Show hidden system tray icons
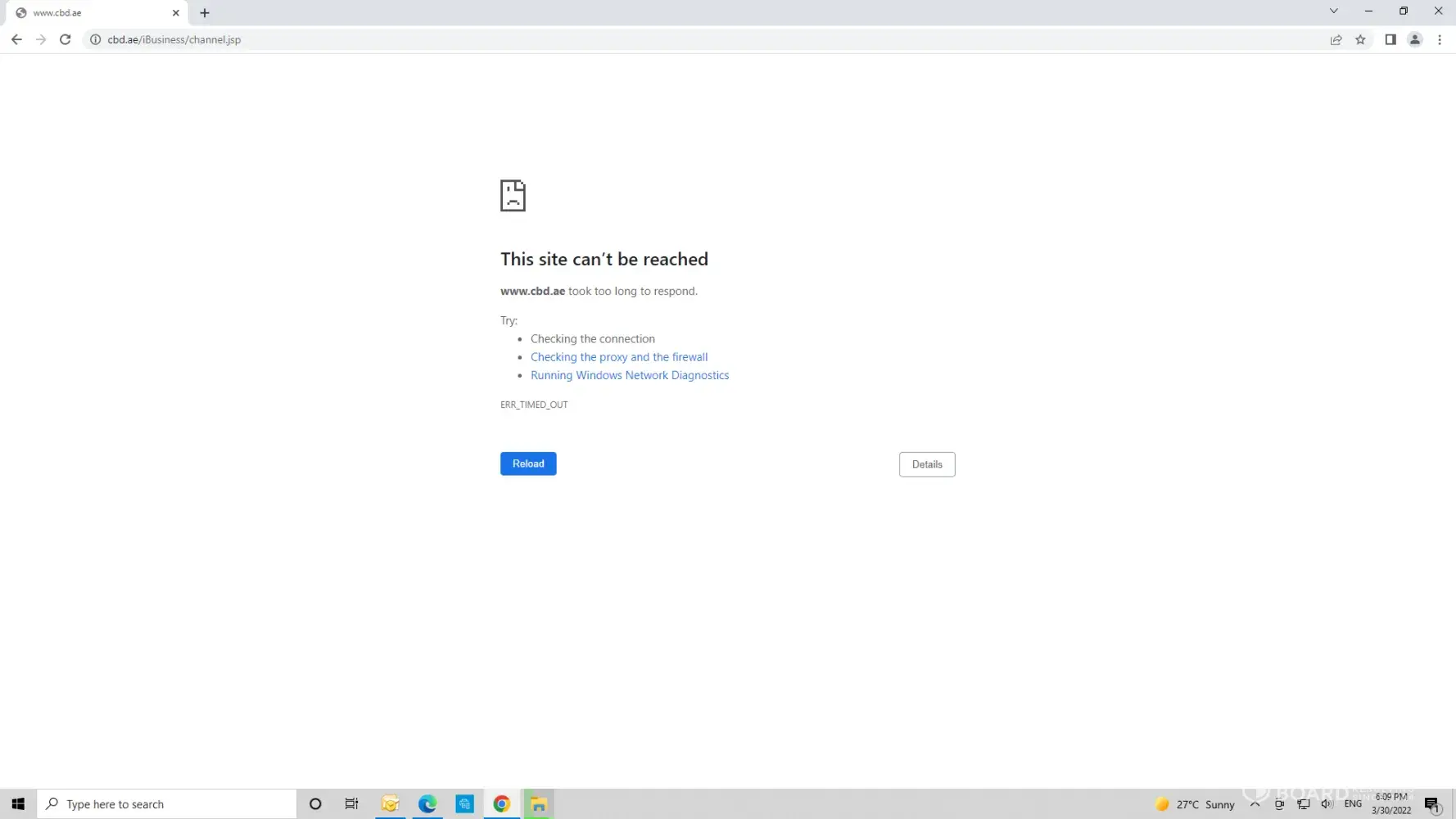This screenshot has width=1456, height=819. pyautogui.click(x=1255, y=804)
